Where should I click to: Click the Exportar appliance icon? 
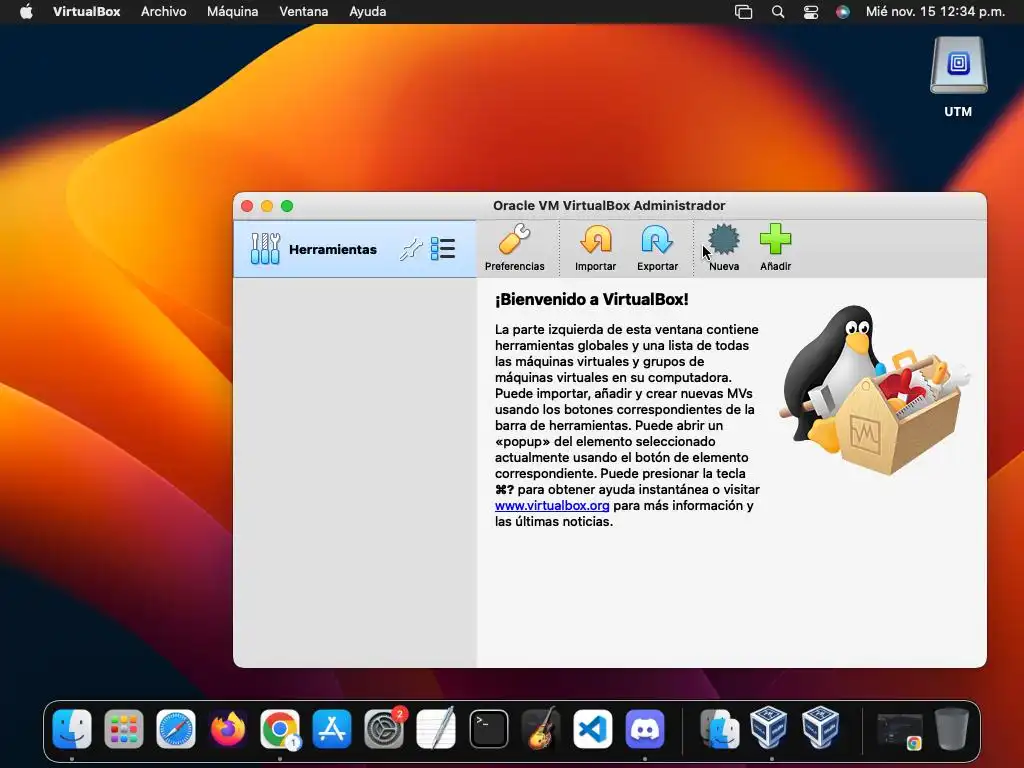(657, 248)
